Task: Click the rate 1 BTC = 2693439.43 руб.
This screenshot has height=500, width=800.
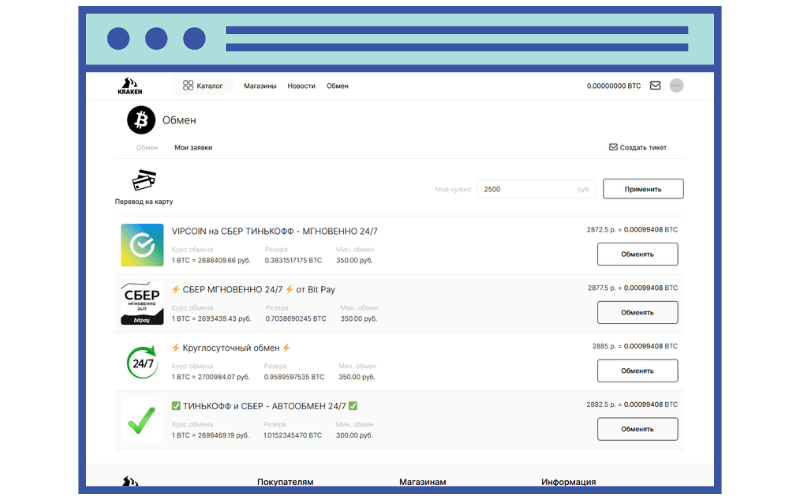Action: tap(212, 318)
